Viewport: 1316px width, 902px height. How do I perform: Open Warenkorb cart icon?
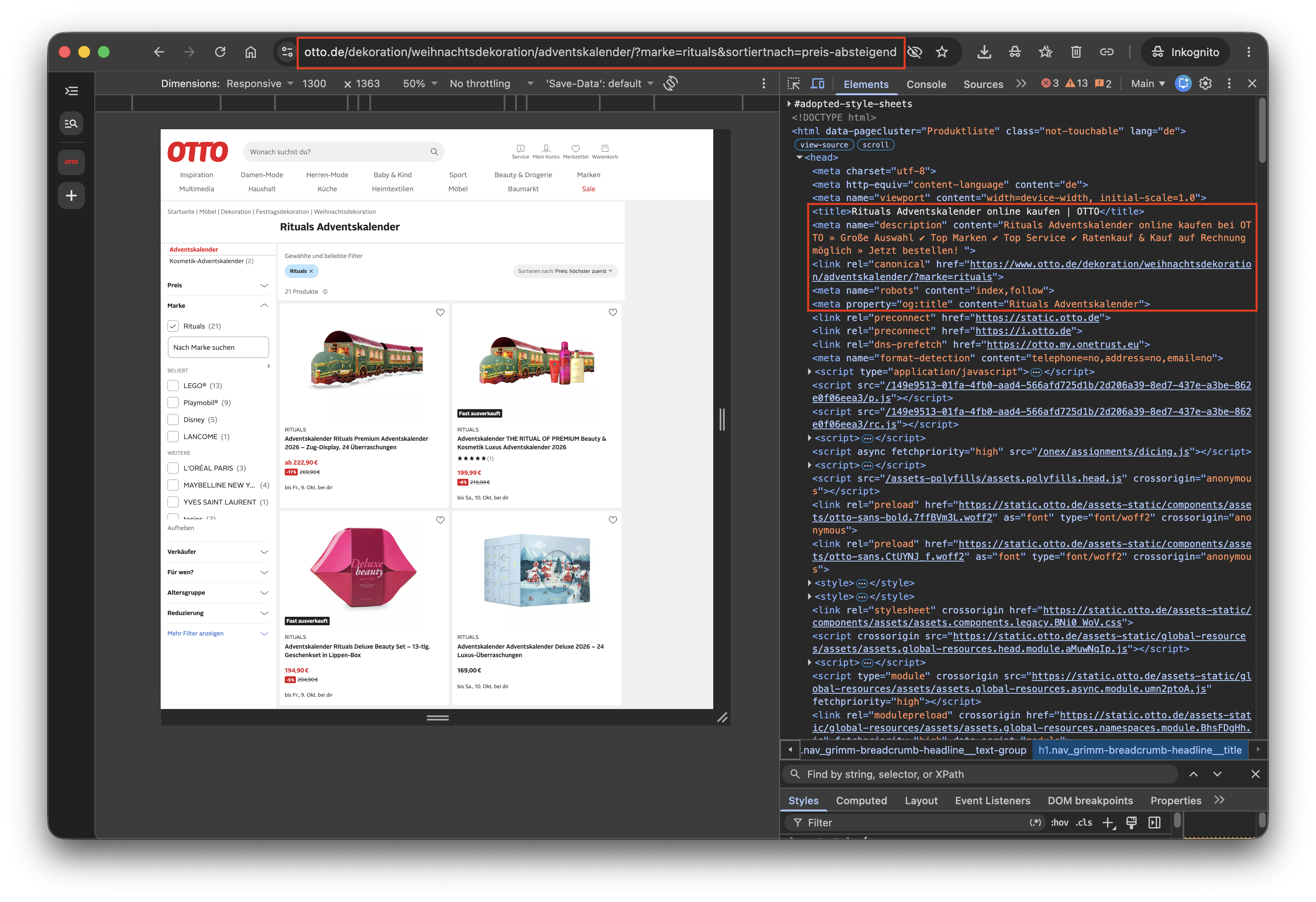(x=605, y=151)
